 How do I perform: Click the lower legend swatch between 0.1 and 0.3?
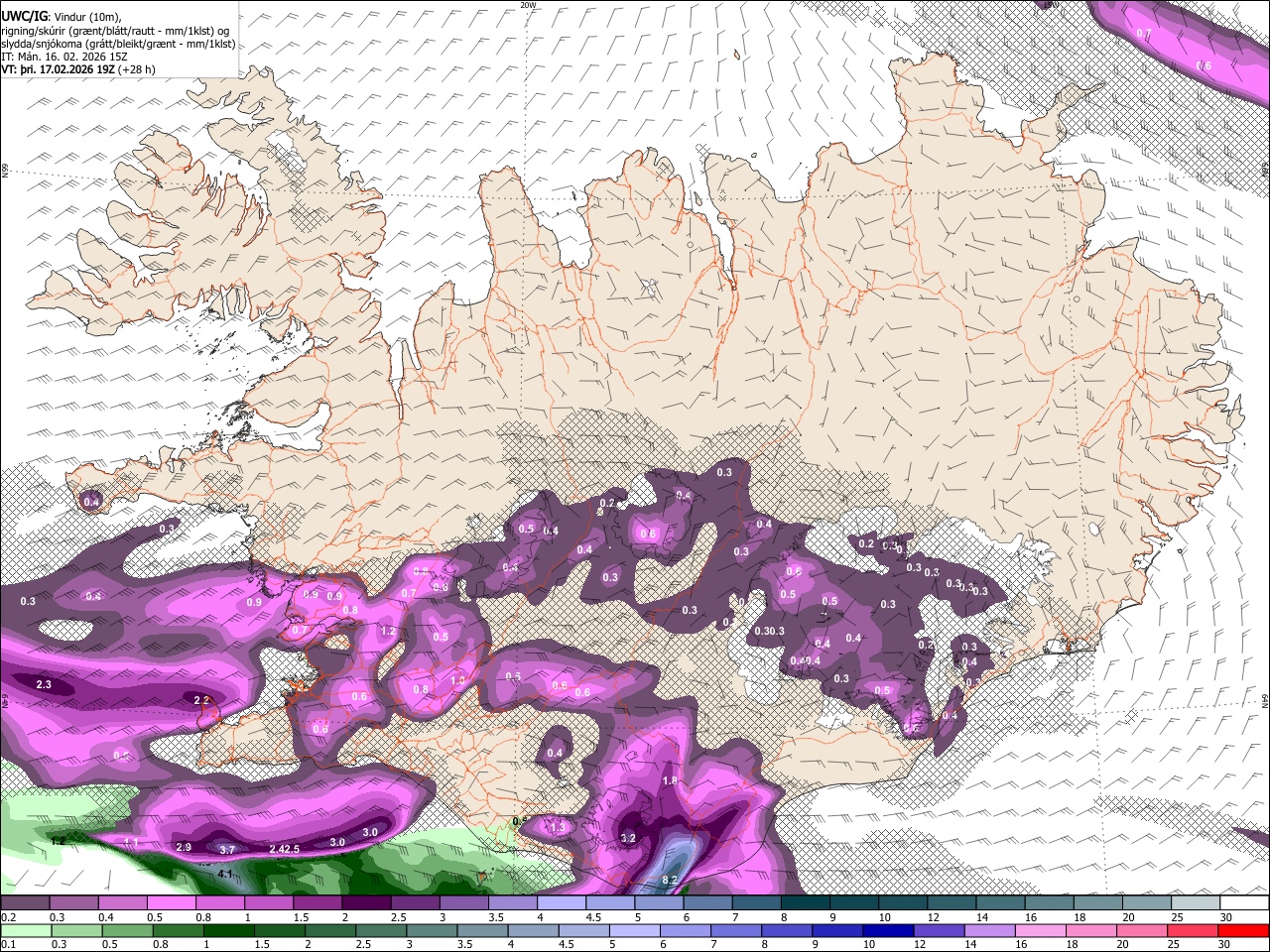coord(25,930)
